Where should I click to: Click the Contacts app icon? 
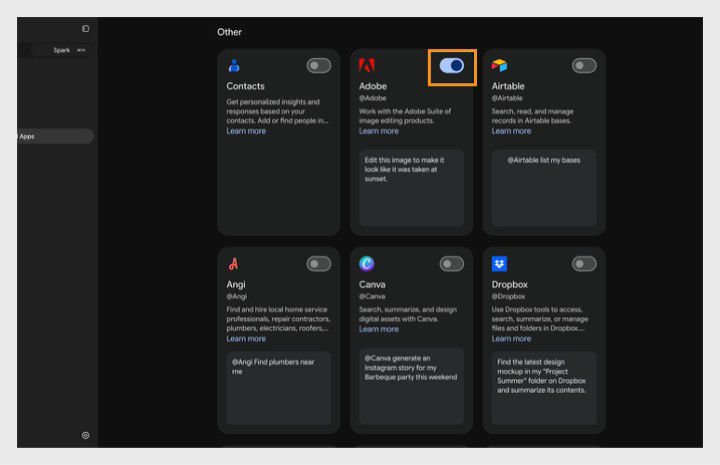tap(234, 66)
